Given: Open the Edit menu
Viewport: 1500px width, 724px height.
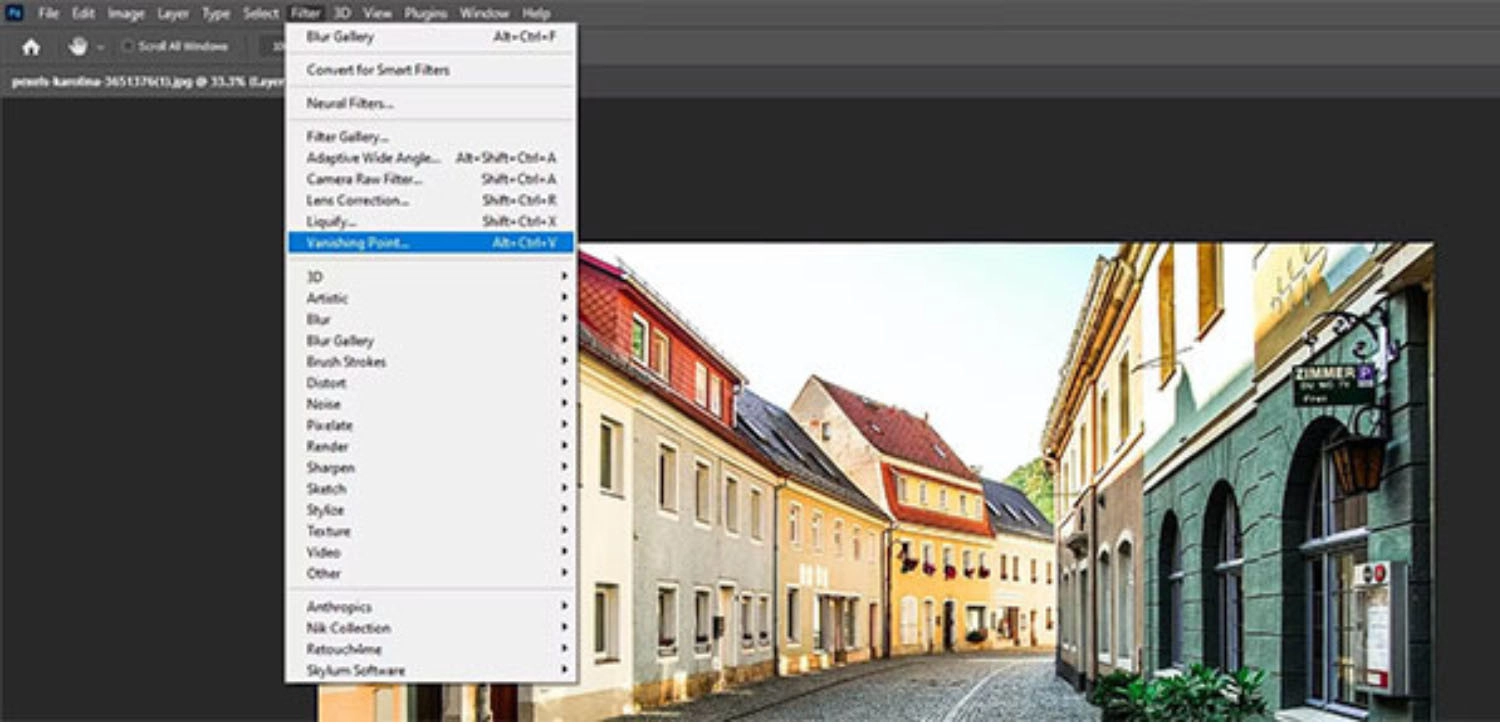Looking at the screenshot, I should pos(83,13).
